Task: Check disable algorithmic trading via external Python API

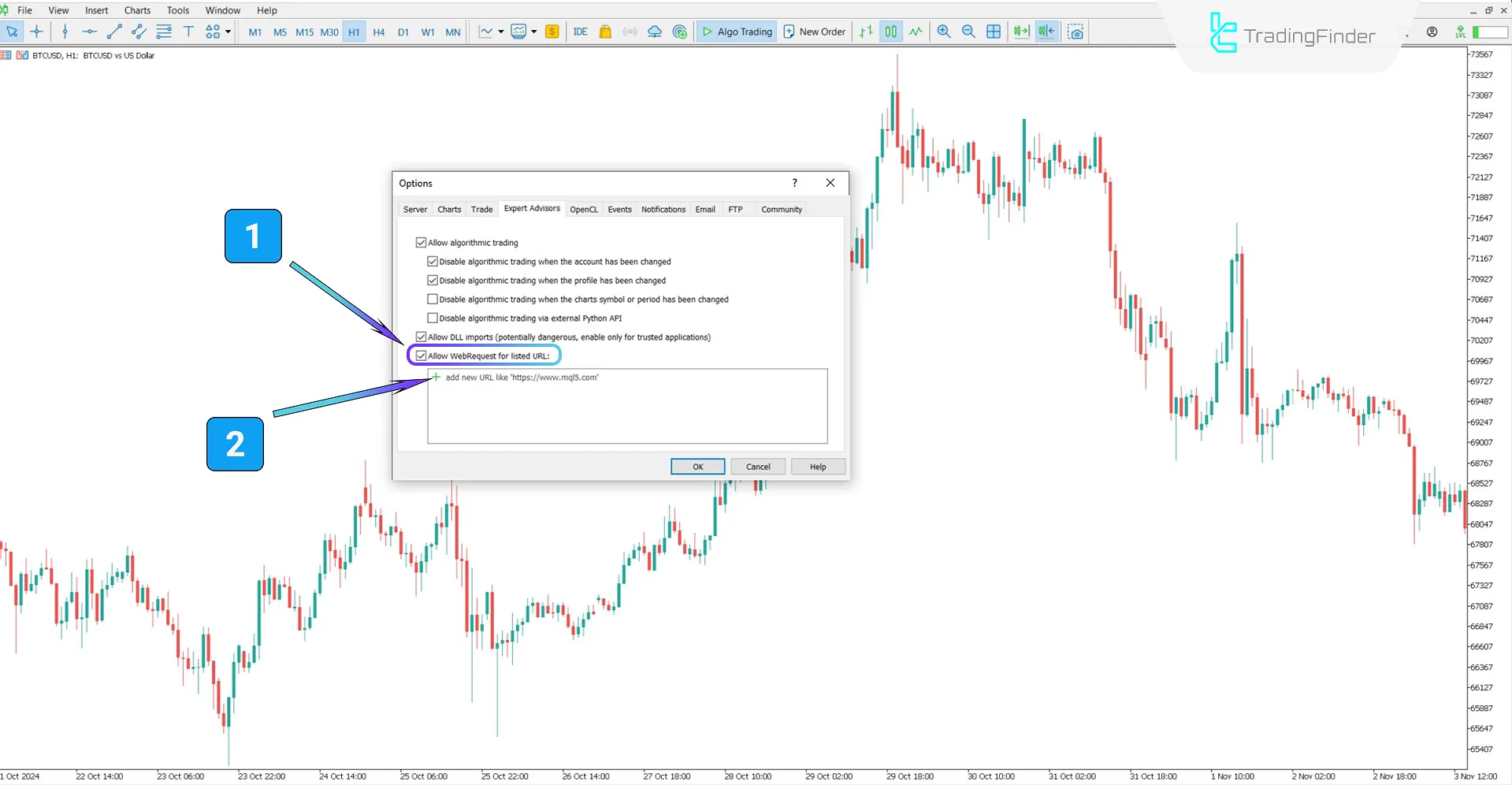Action: click(433, 318)
